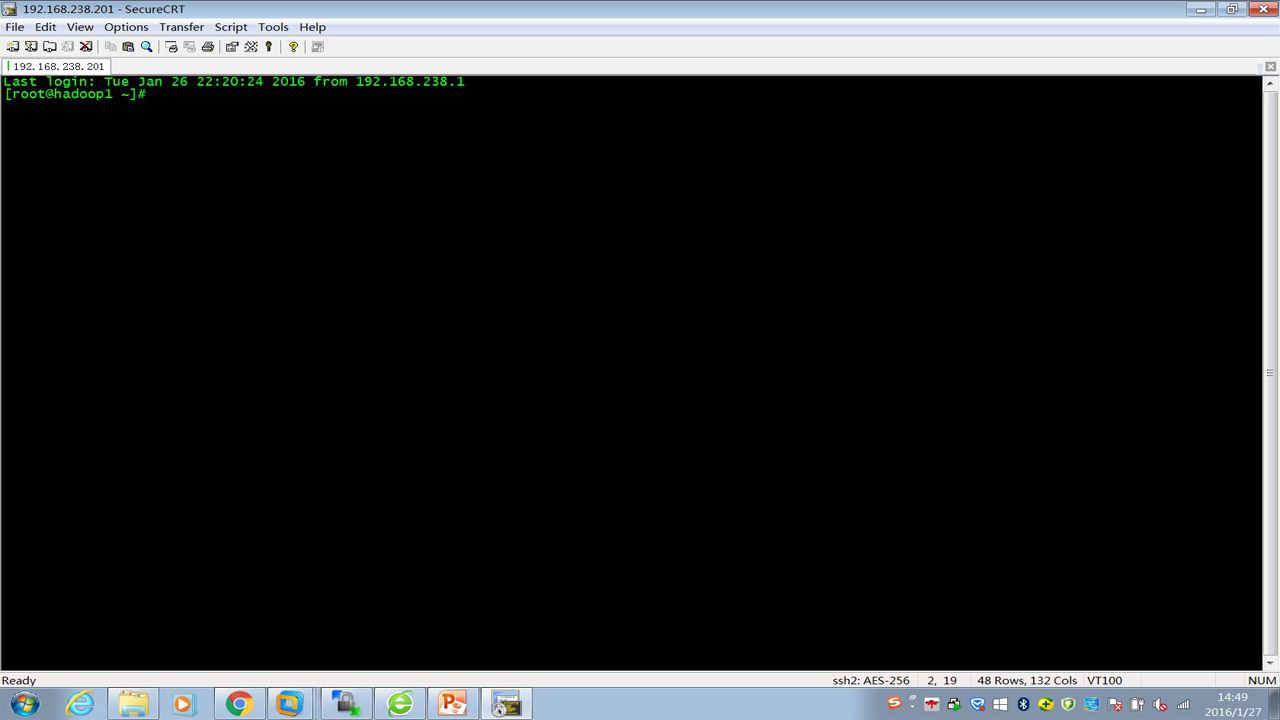Click the terminal scrollbar down arrow
This screenshot has height=720, width=1280.
(x=1271, y=664)
